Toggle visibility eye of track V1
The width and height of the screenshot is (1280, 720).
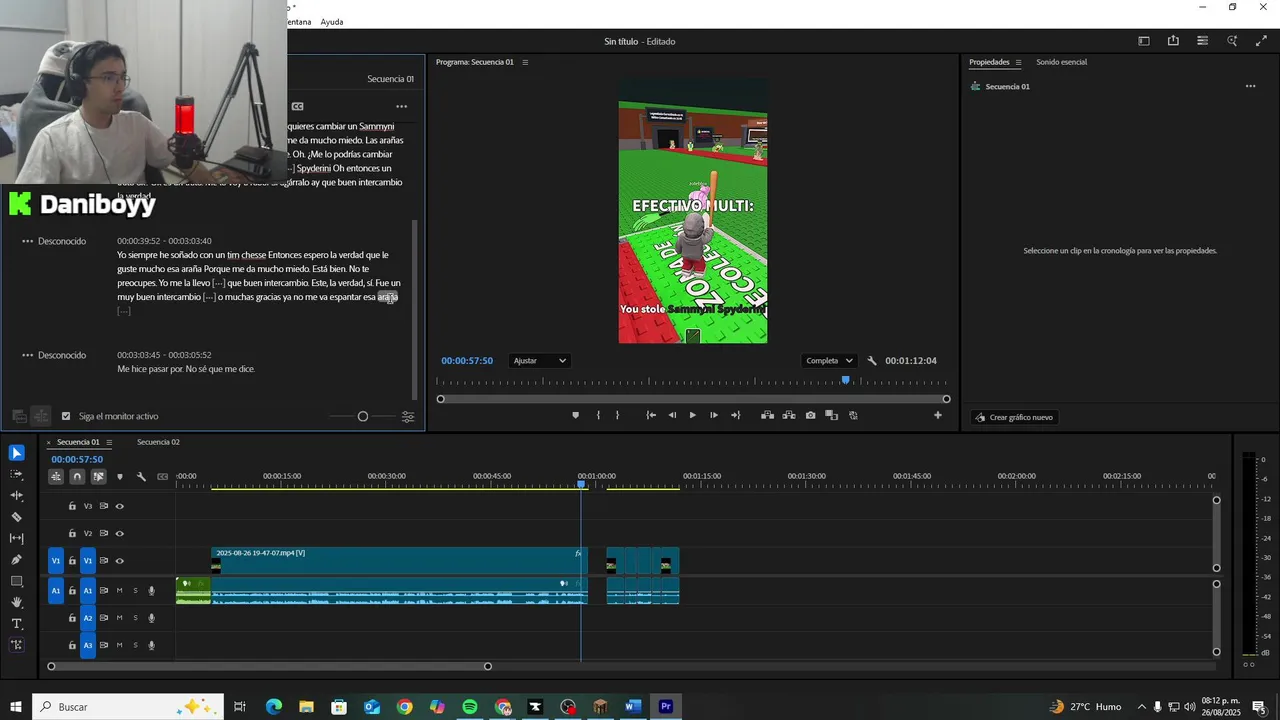pos(120,561)
